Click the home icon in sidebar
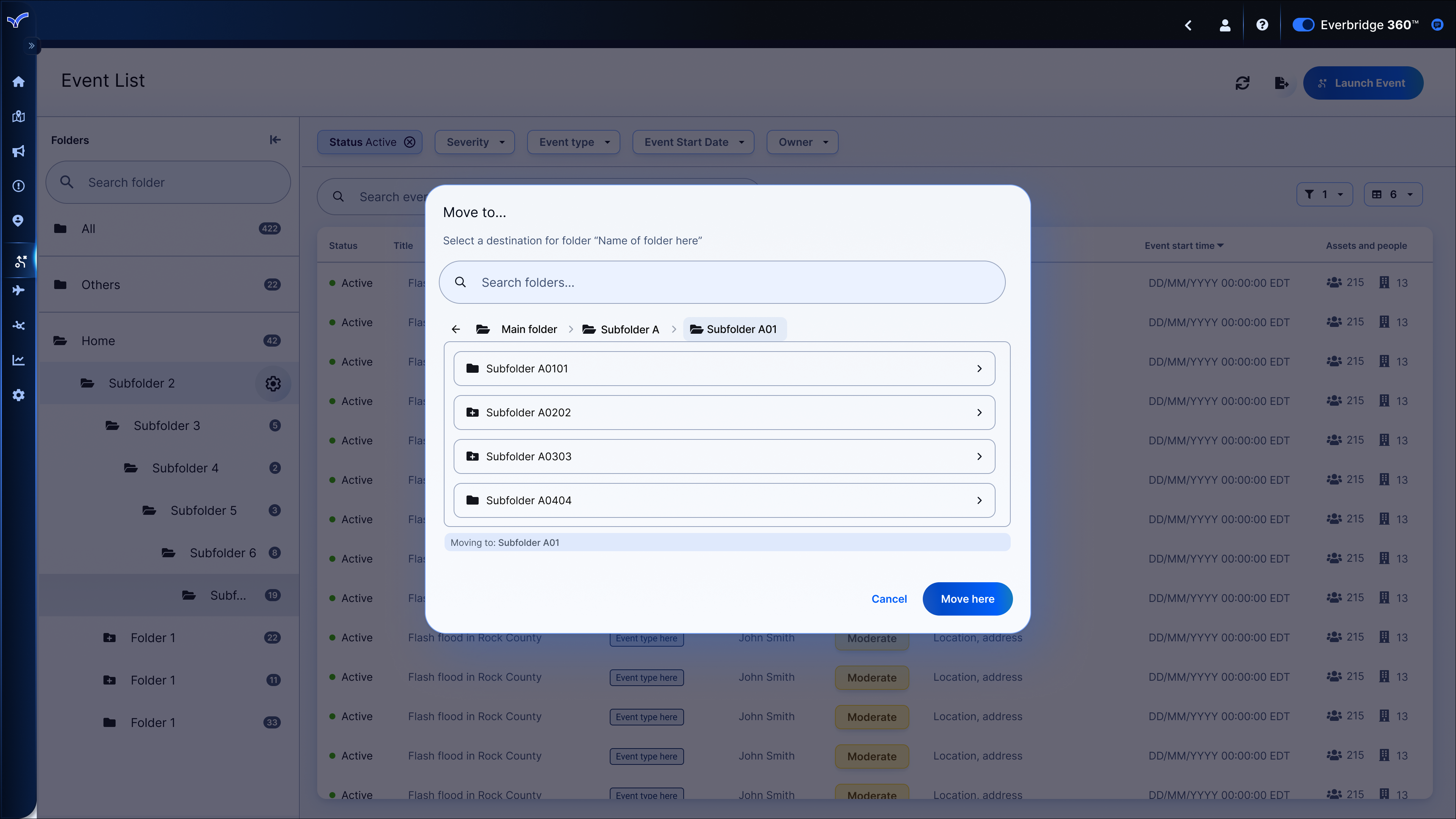 [18, 82]
